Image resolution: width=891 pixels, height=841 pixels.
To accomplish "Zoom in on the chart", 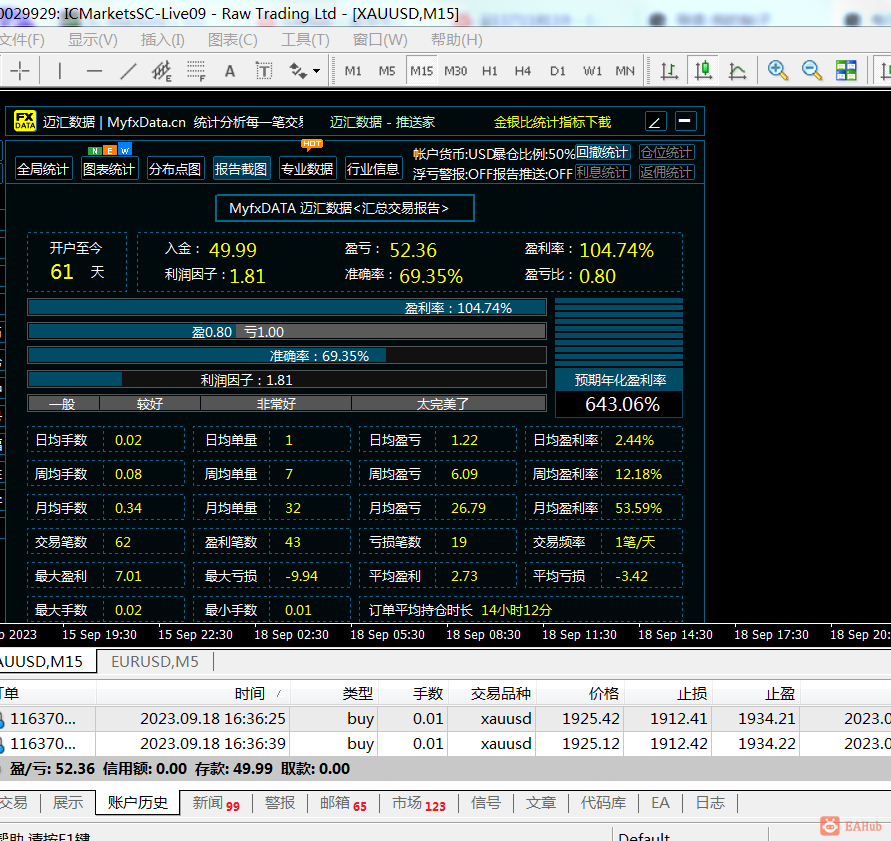I will click(x=777, y=71).
